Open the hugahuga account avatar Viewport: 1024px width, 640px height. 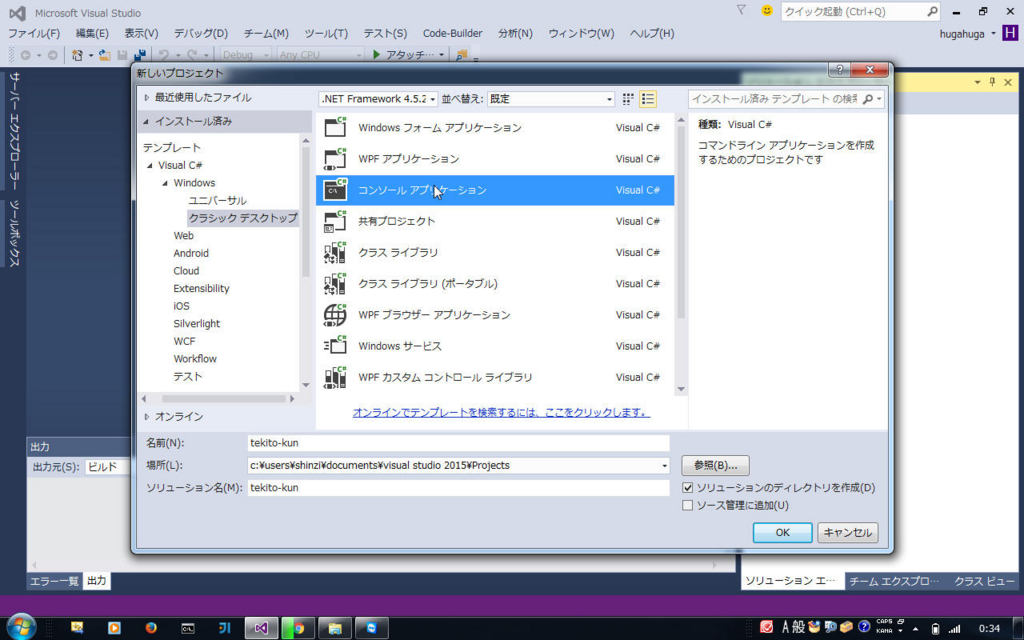(x=1010, y=33)
